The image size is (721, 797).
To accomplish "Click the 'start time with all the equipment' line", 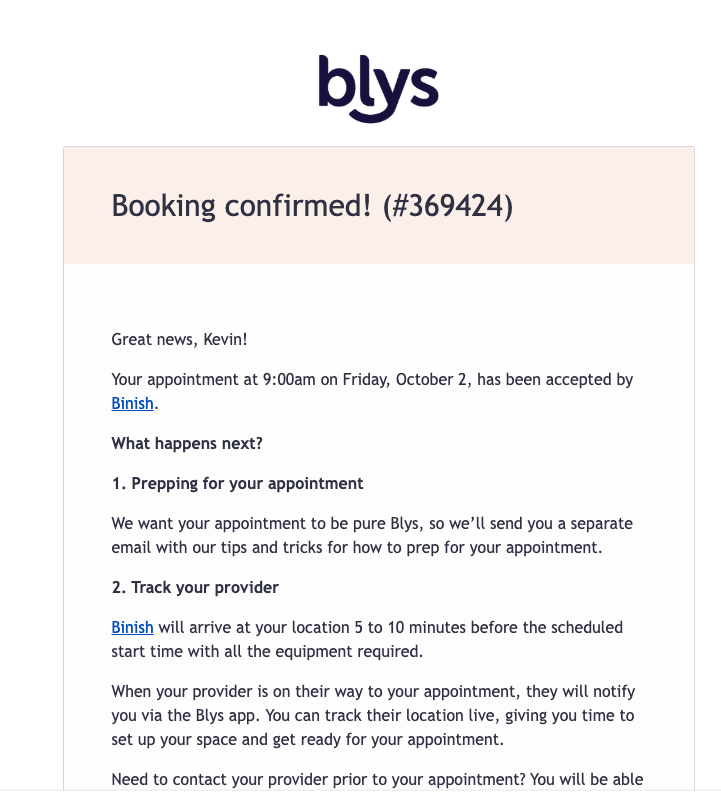I will point(267,652).
